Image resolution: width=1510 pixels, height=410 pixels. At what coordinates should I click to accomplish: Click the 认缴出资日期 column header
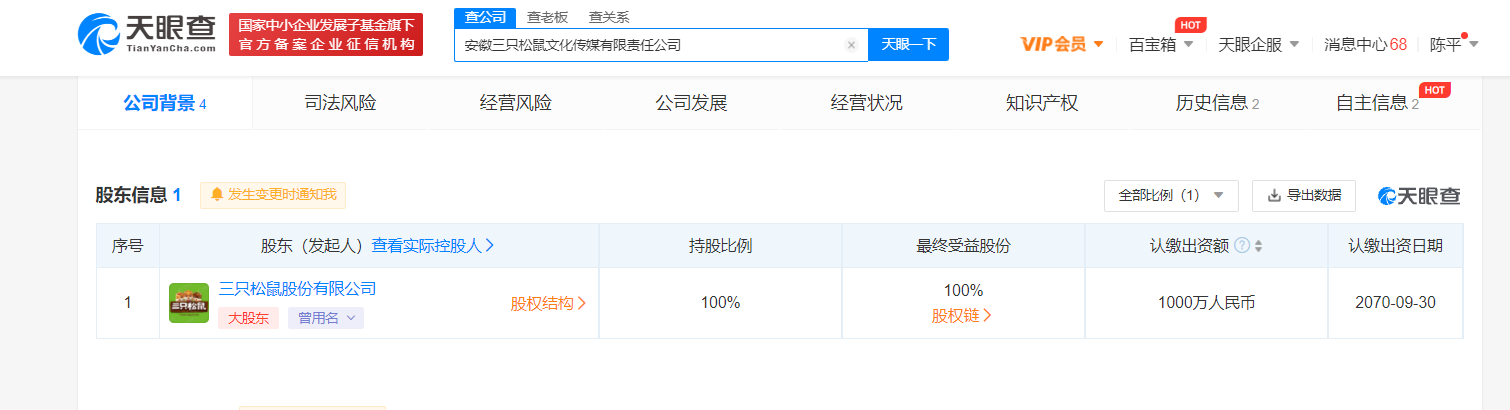click(1395, 246)
